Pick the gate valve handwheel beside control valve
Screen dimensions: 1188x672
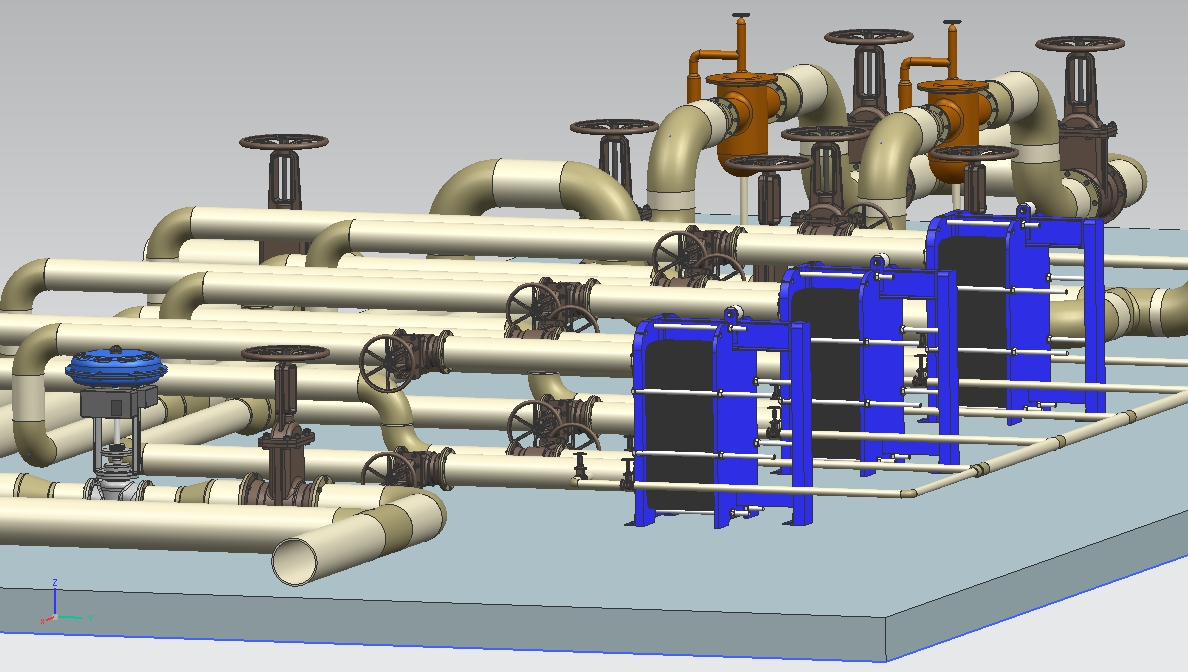pos(285,354)
